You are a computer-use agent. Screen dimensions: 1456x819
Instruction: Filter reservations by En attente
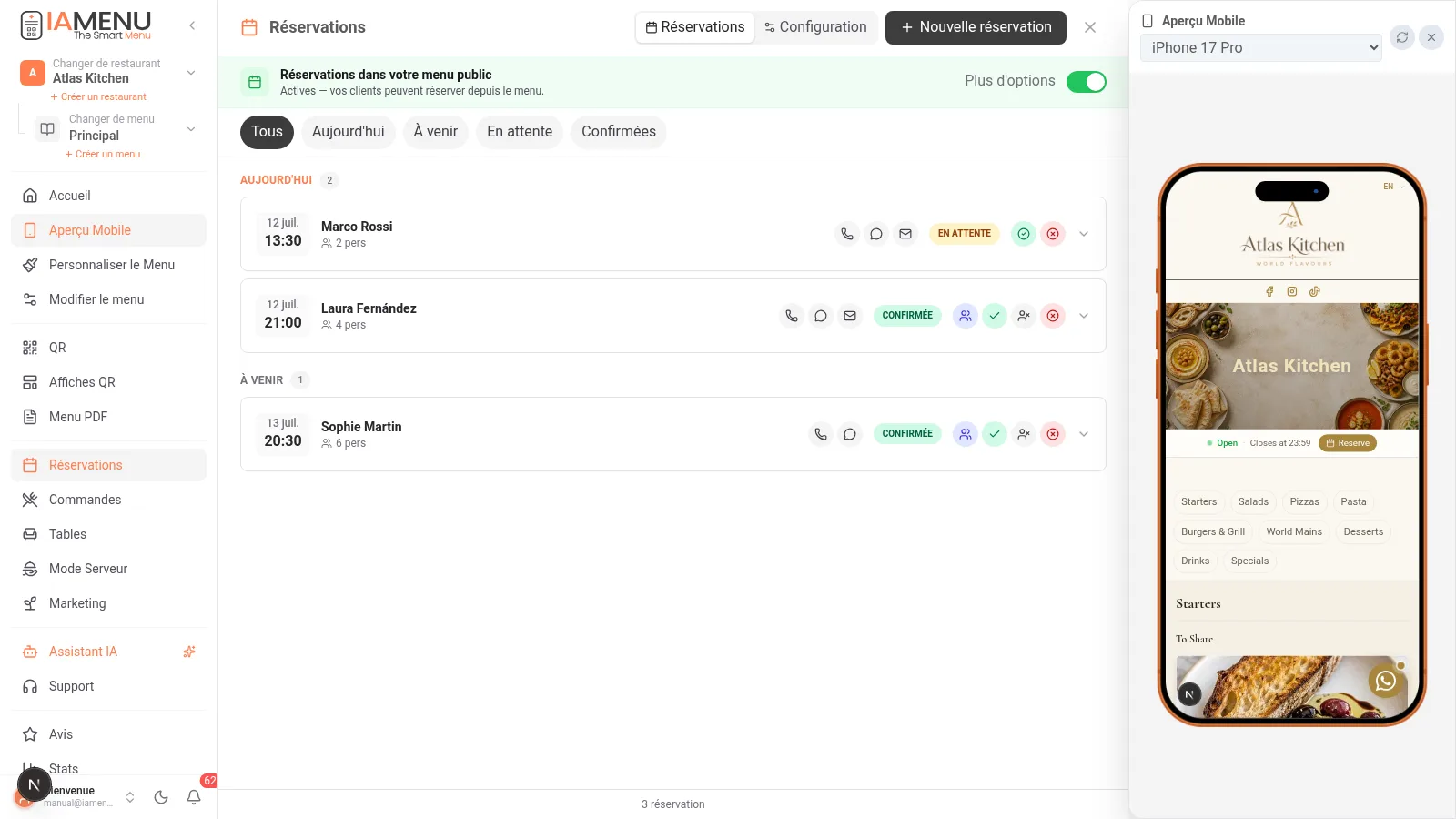point(520,132)
